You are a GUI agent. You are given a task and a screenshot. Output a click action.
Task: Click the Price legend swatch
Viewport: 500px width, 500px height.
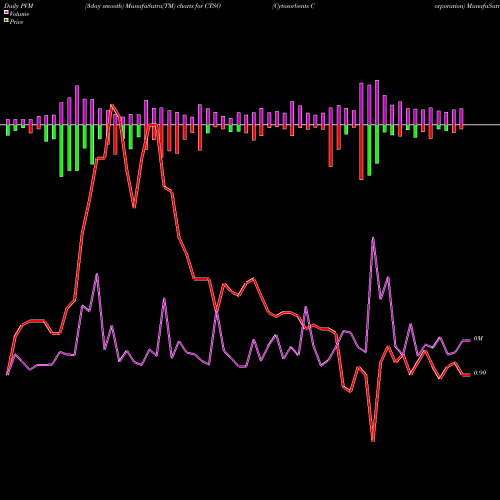[x=6, y=21]
